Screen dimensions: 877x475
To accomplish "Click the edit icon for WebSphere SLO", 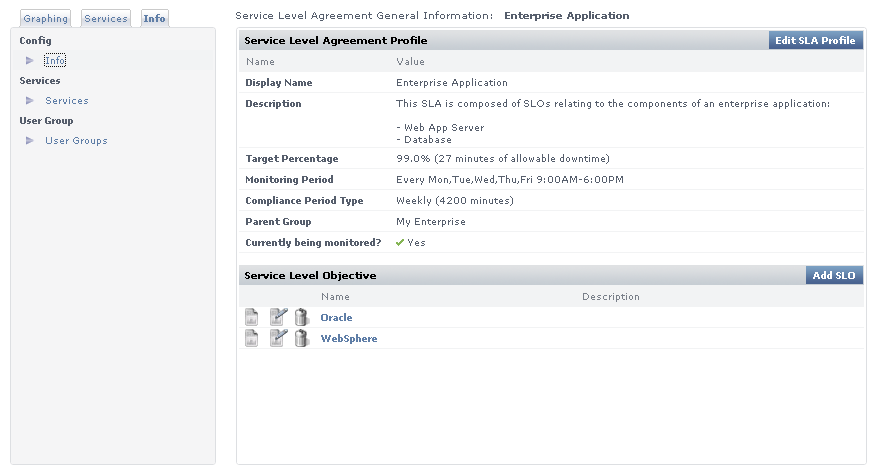I will pyautogui.click(x=278, y=338).
